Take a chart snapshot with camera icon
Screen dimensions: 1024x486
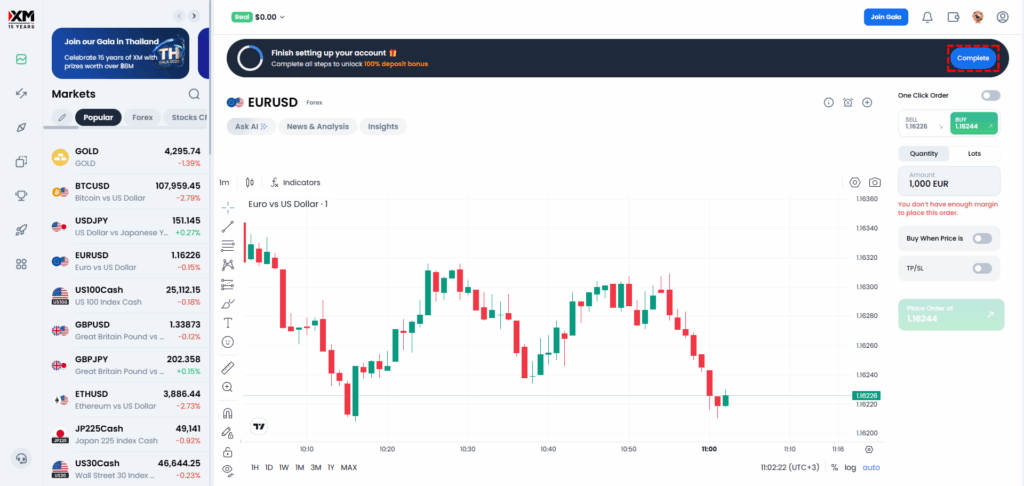click(x=875, y=183)
